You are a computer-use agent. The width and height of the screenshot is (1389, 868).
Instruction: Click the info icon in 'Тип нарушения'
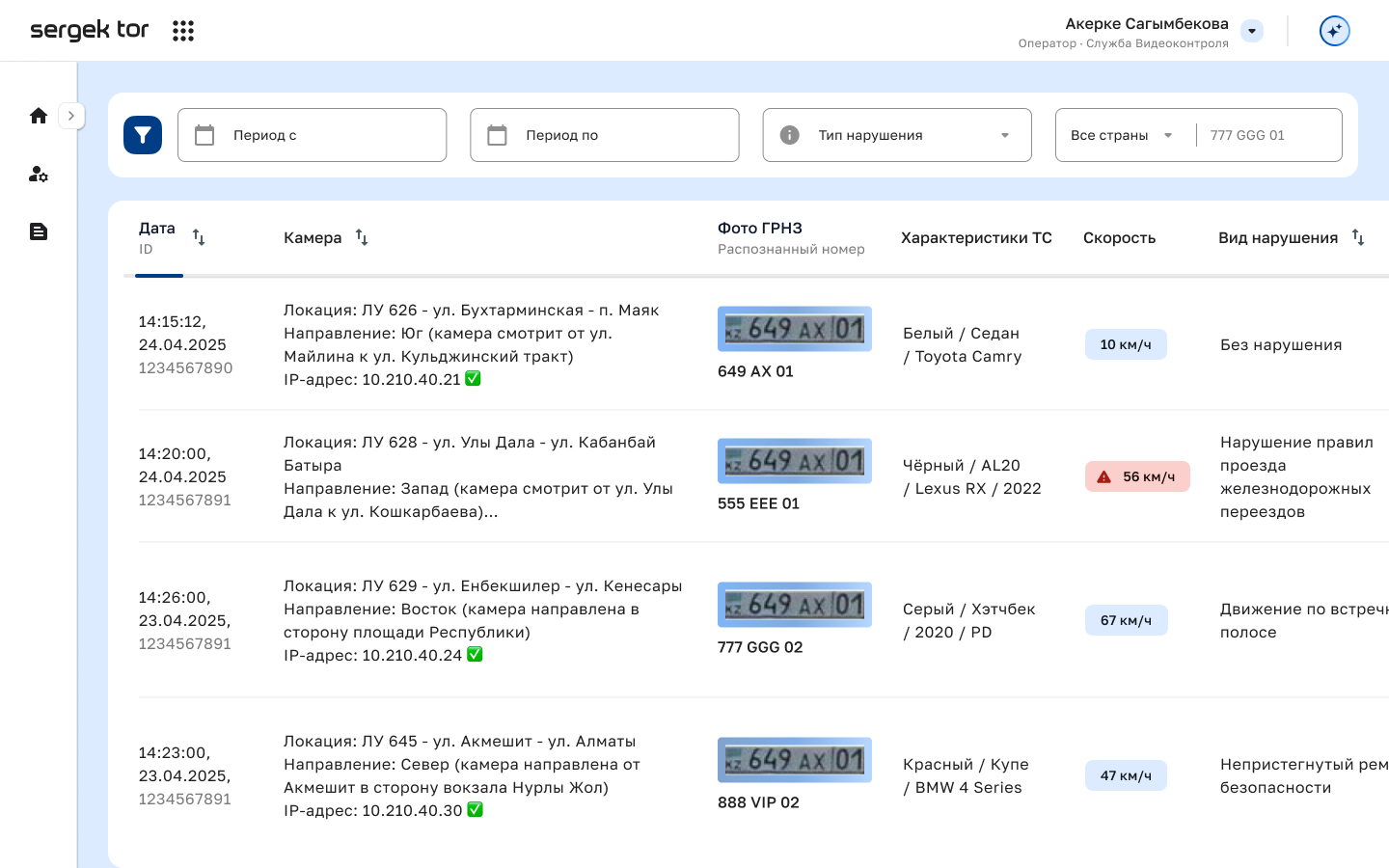[789, 135]
